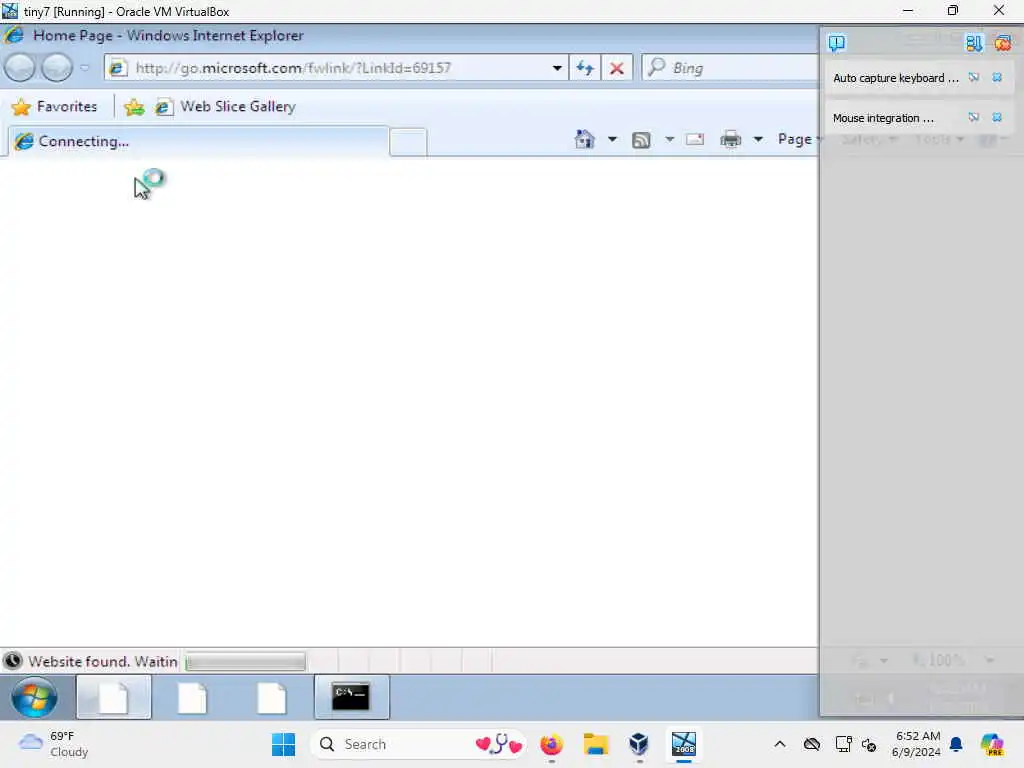Launch Firefox from the host taskbar
The width and height of the screenshot is (1024, 768).
click(551, 744)
